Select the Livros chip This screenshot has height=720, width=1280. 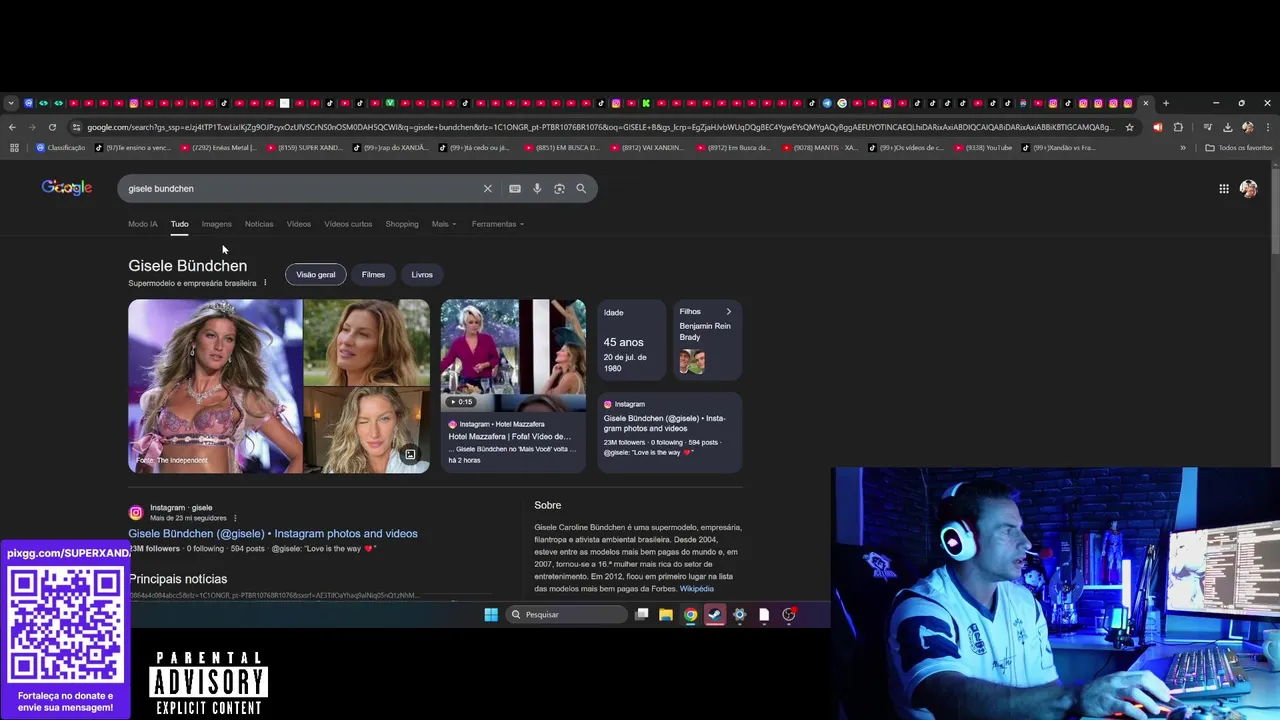point(422,275)
